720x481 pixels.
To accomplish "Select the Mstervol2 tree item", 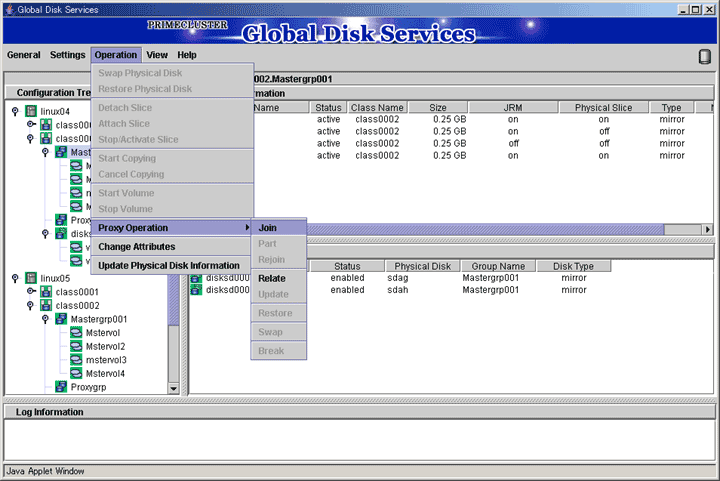I will [x=105, y=346].
